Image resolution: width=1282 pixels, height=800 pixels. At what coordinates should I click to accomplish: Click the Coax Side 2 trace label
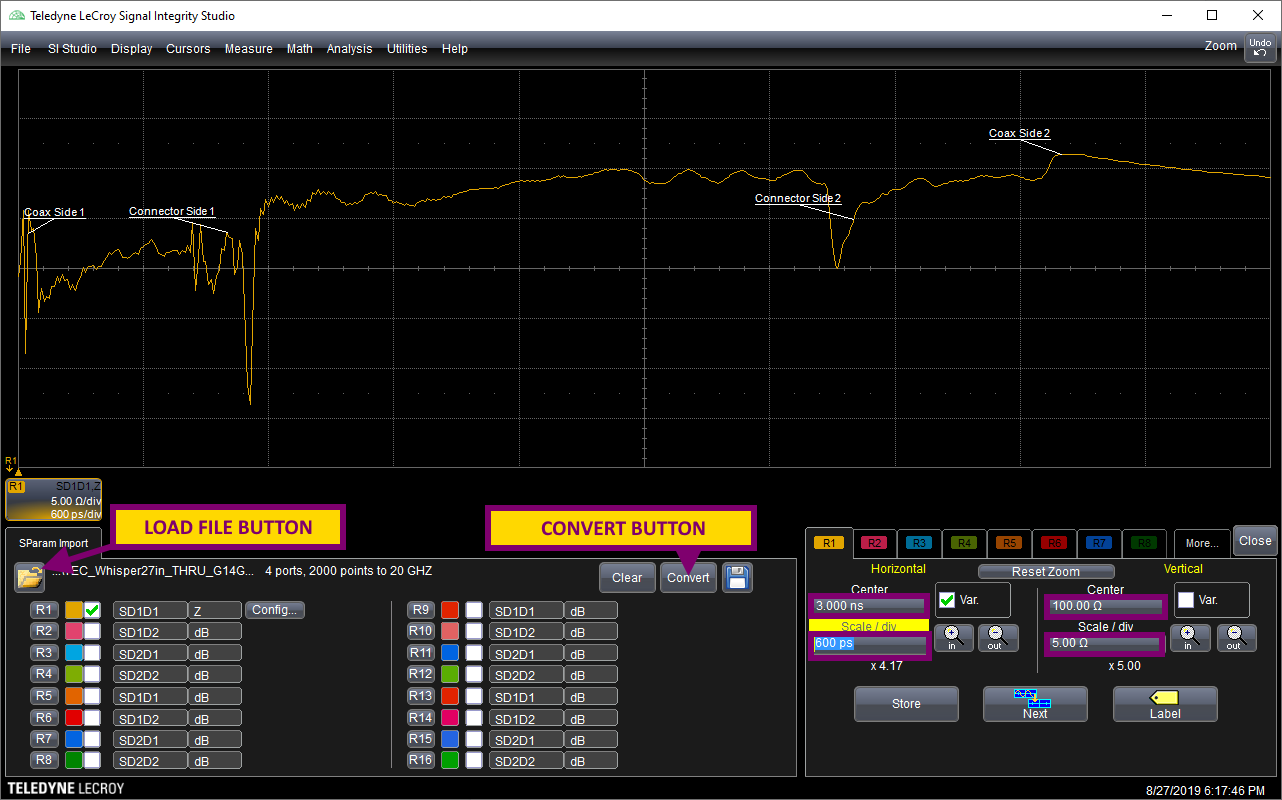(x=1020, y=133)
